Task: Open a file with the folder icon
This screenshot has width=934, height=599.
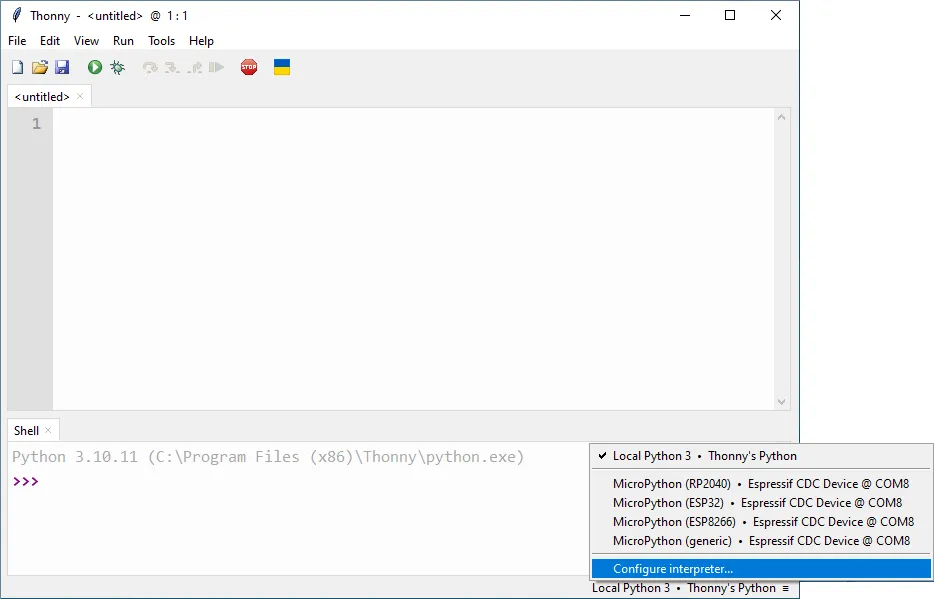Action: 40,67
